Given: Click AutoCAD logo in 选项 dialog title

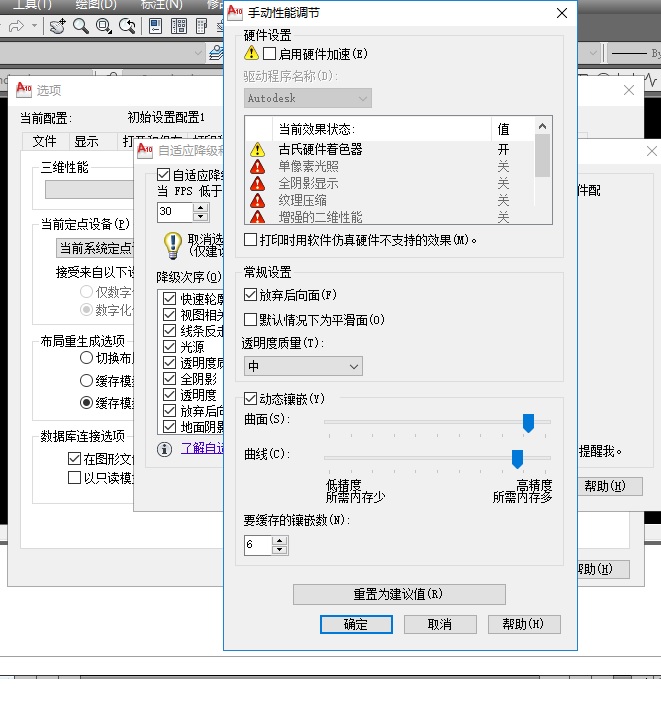Looking at the screenshot, I should click(x=24, y=90).
